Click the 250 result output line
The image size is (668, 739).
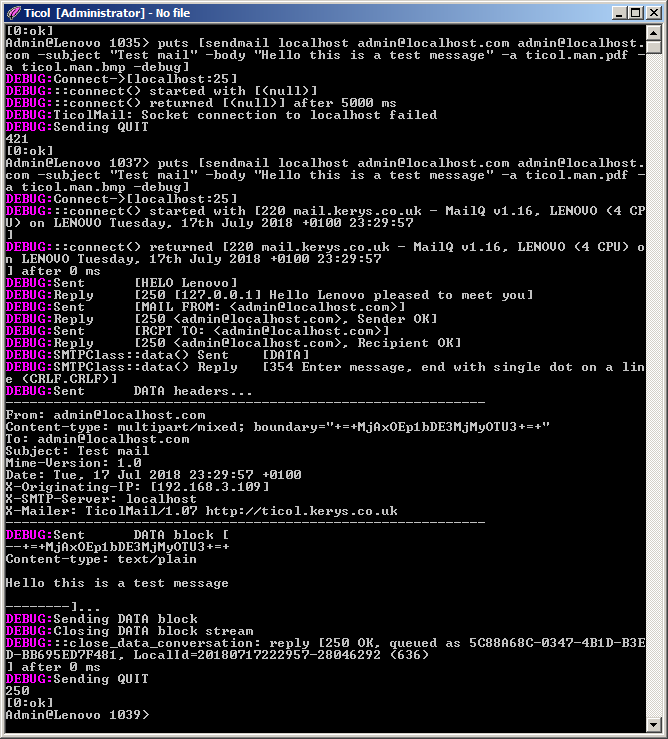(17, 690)
